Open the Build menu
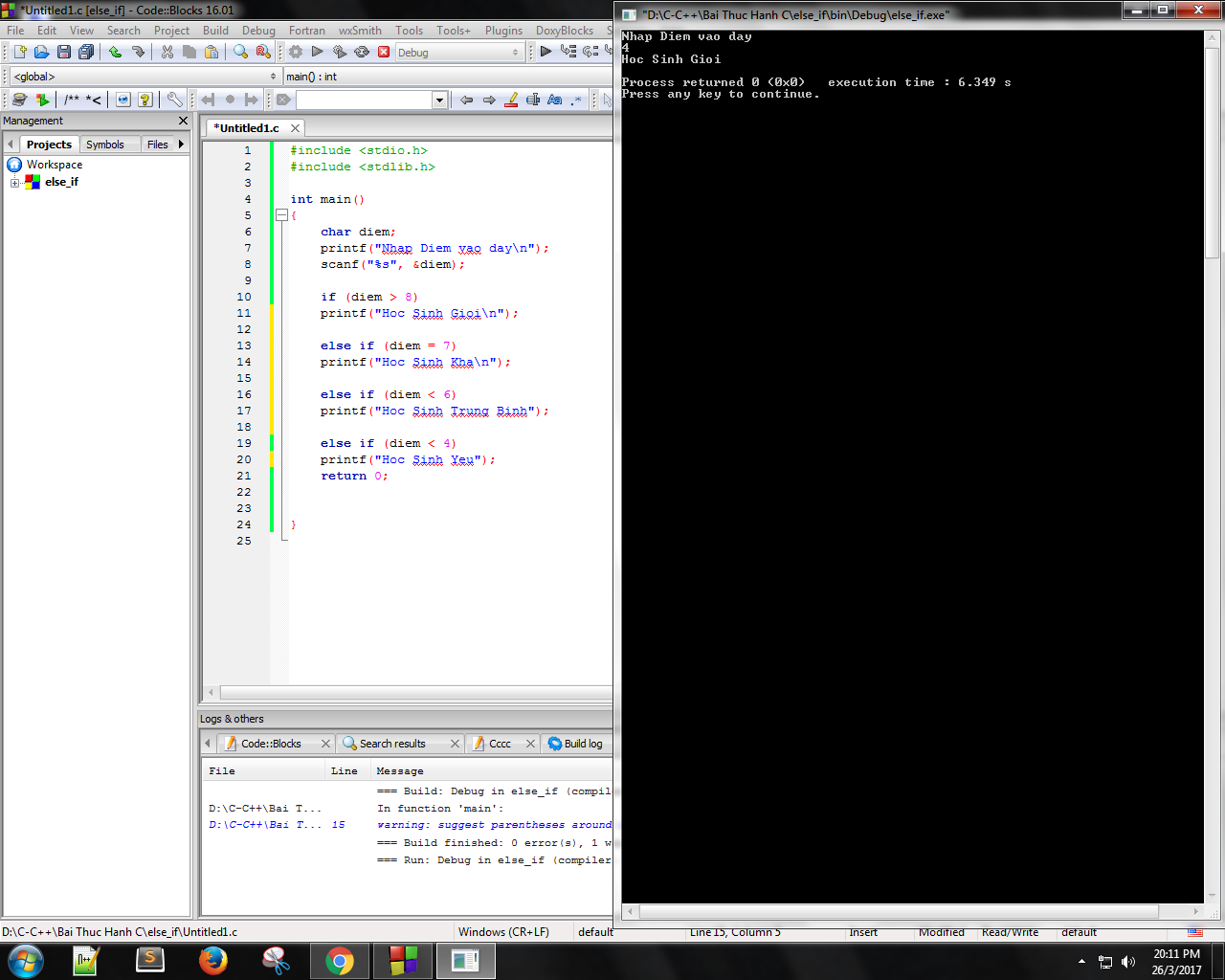The width and height of the screenshot is (1225, 980). pos(215,31)
